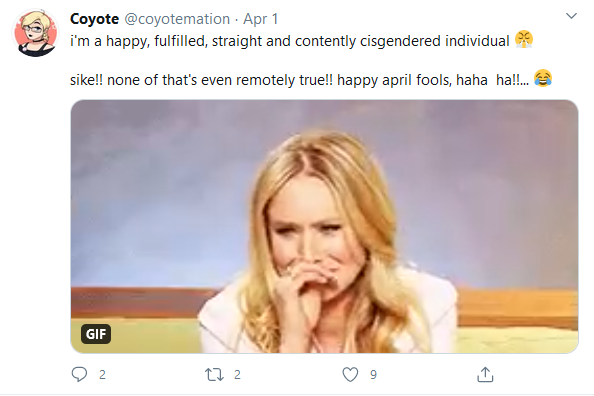This screenshot has height=396, width=594.
Task: Click the laughing crying emoji
Action: coord(543,78)
